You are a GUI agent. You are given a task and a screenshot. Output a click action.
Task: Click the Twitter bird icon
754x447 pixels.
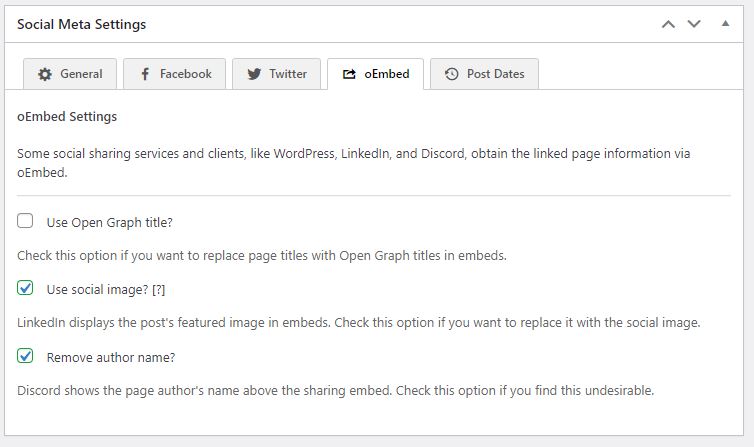tap(254, 74)
